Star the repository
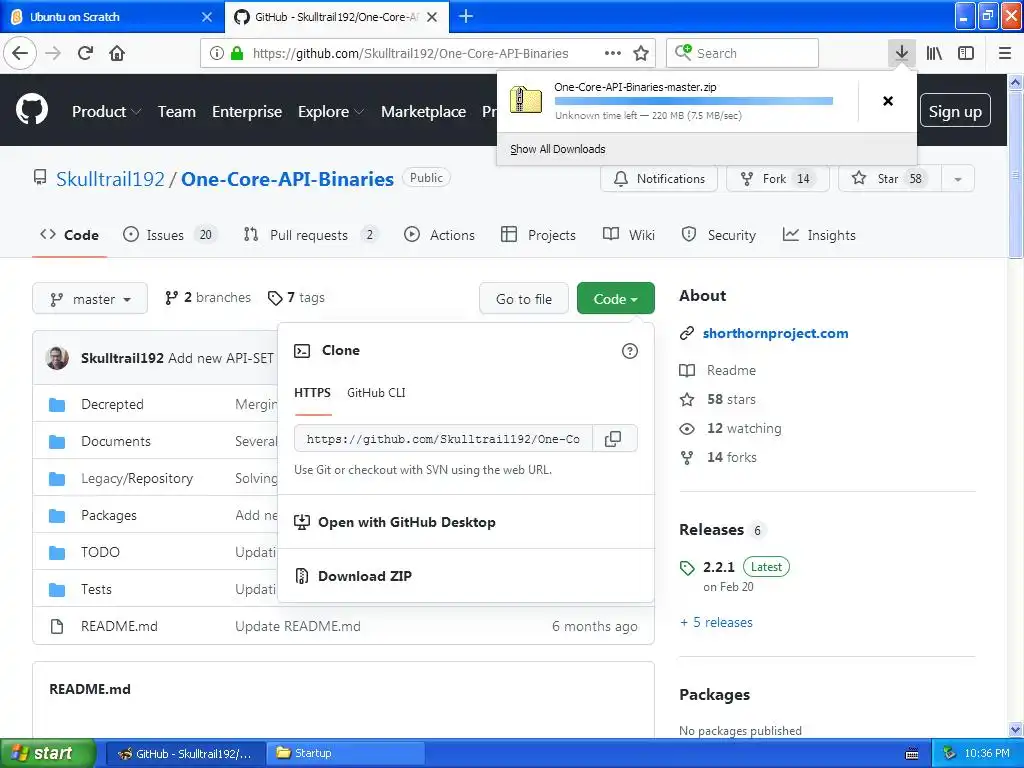The image size is (1024, 768). 889,179
